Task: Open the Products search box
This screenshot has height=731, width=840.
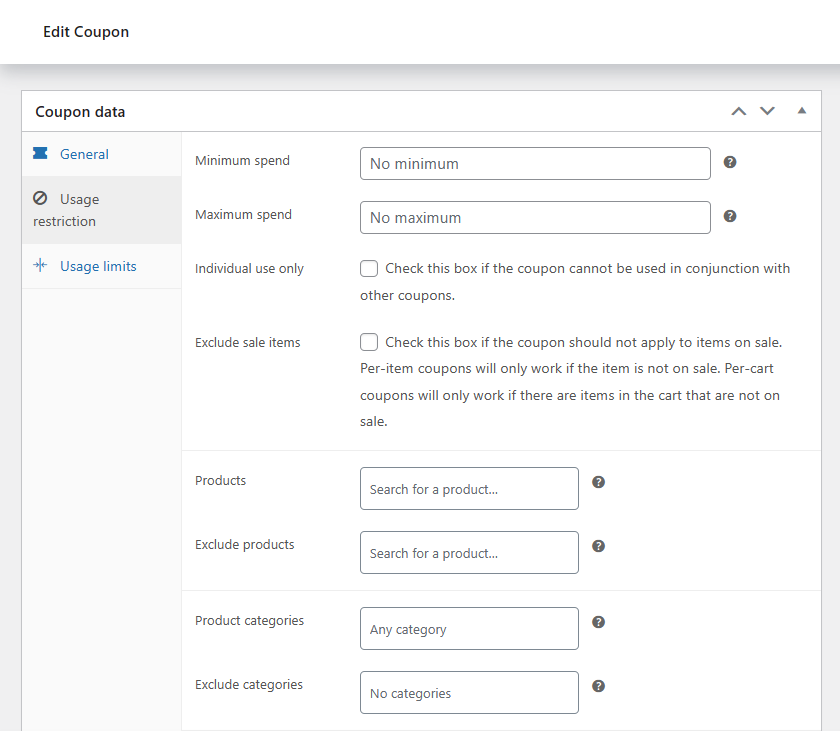Action: coord(469,488)
